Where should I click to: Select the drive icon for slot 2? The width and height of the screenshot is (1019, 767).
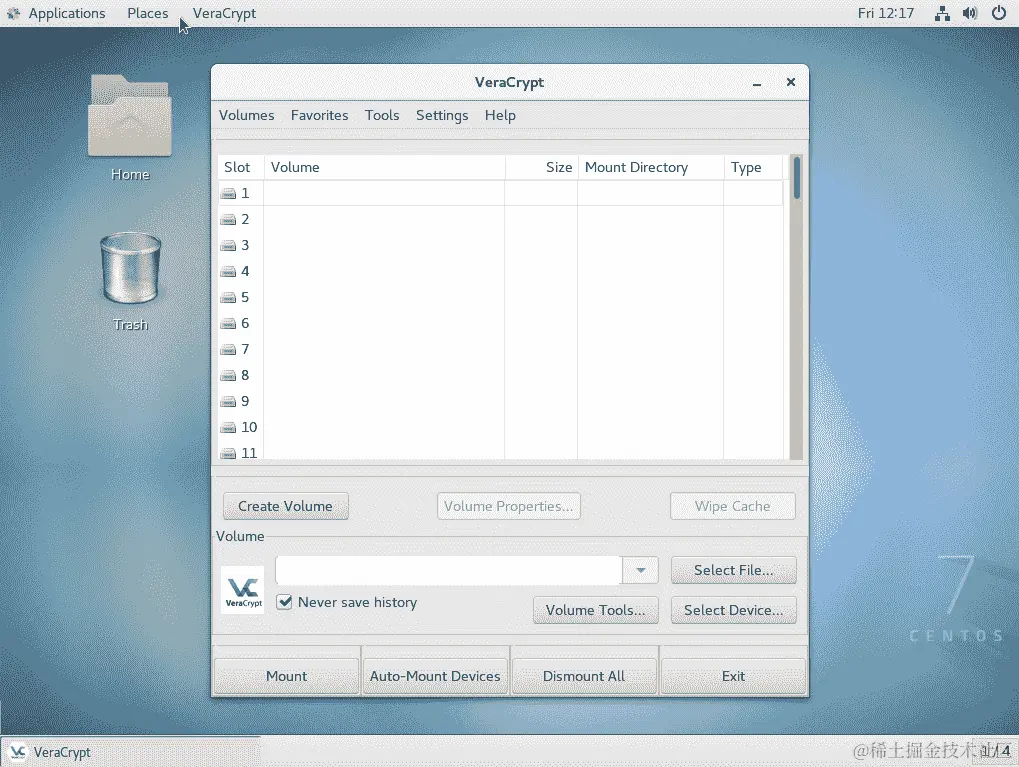pyautogui.click(x=228, y=220)
